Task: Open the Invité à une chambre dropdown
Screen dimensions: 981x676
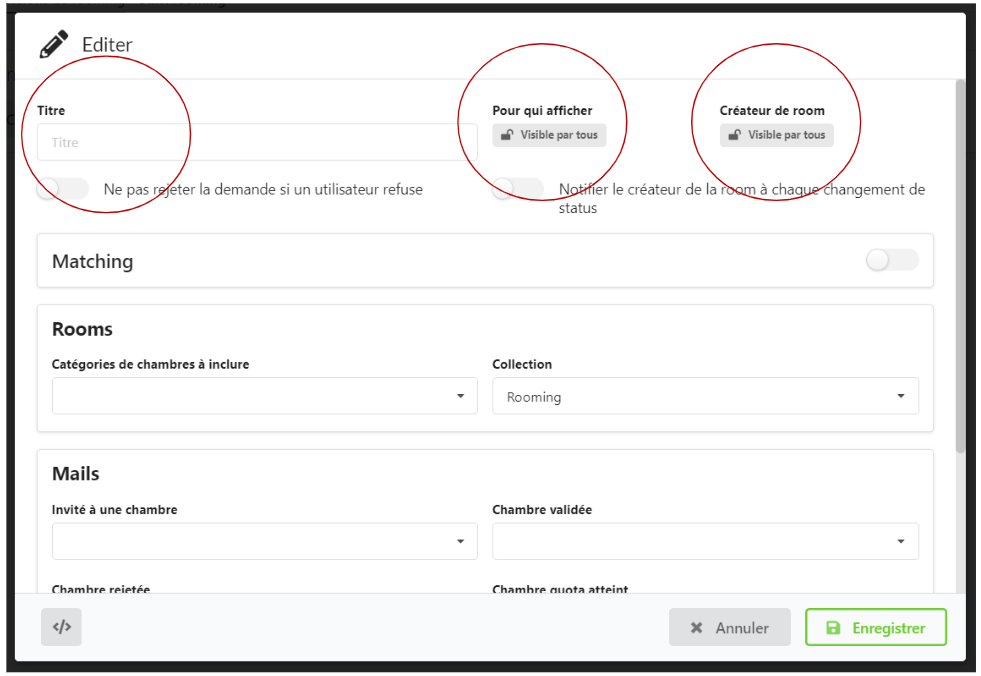Action: [264, 541]
